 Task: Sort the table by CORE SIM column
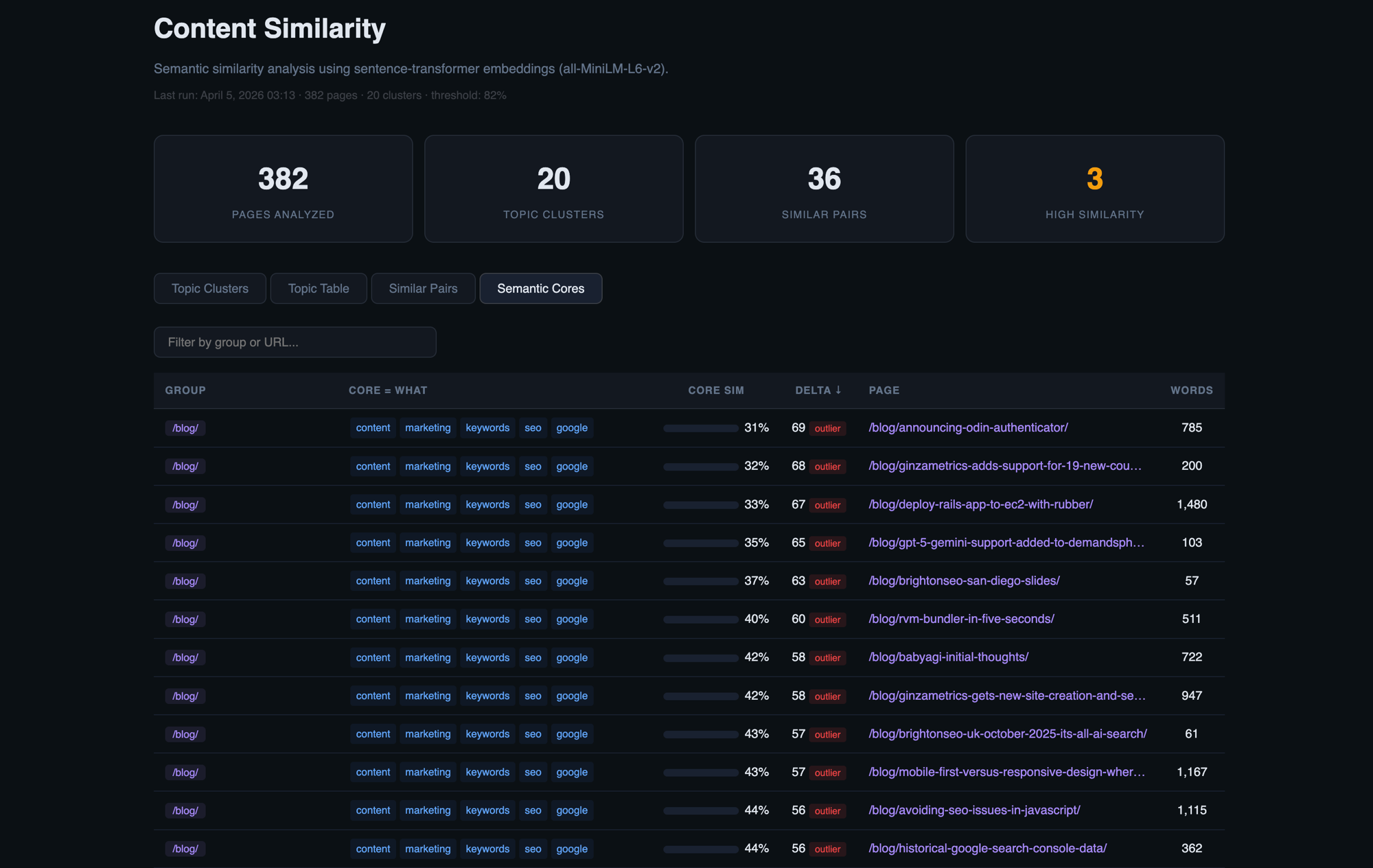[716, 390]
